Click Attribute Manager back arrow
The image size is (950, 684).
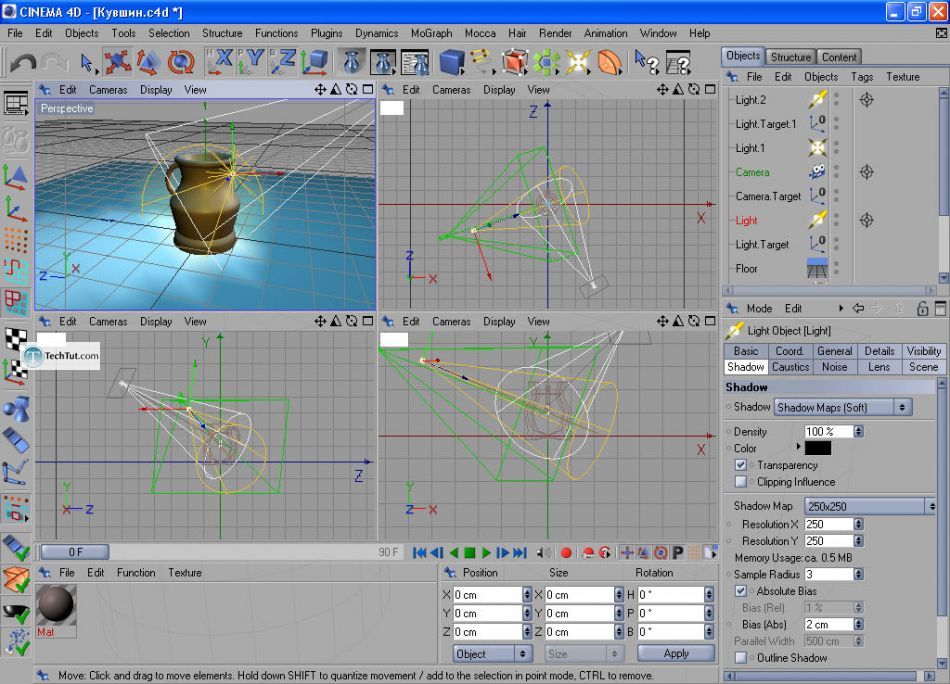click(x=858, y=308)
